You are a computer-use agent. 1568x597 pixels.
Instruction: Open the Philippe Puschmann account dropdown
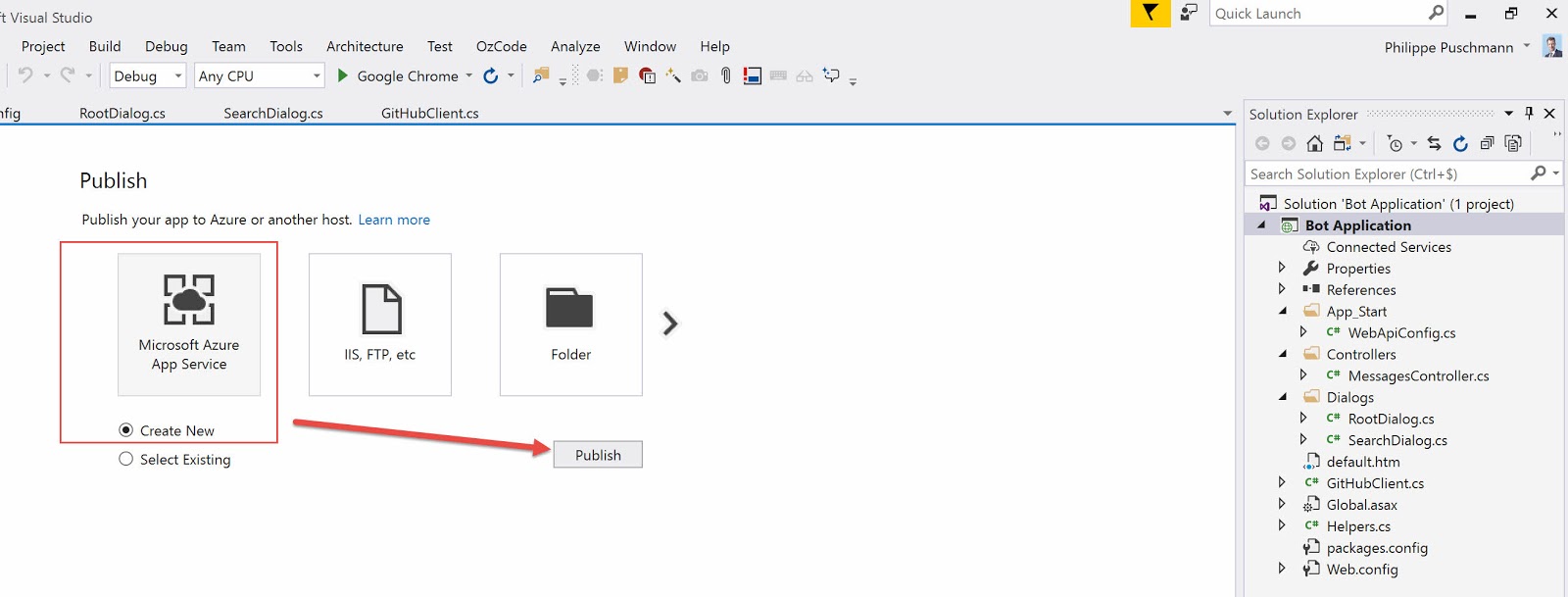tap(1527, 46)
